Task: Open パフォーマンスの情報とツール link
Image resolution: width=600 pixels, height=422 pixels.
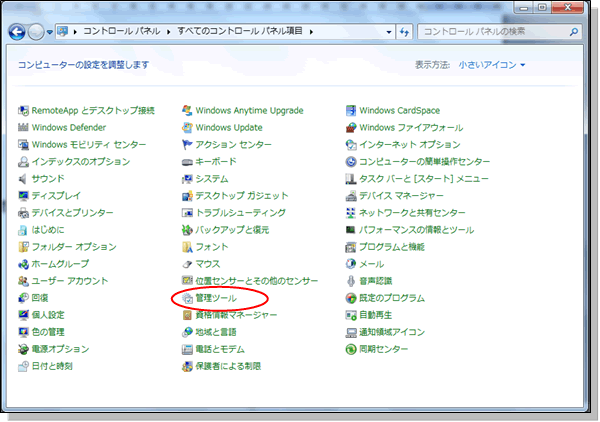Action: point(416,230)
